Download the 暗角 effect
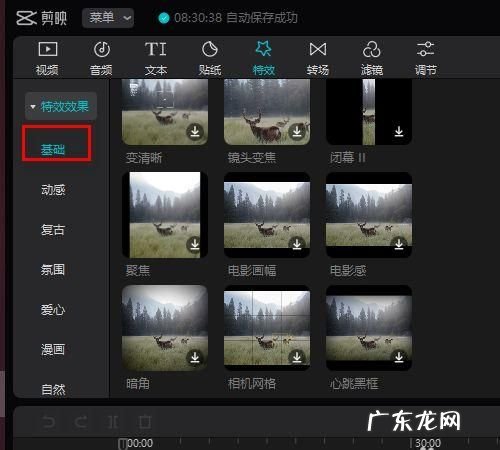This screenshot has width=500, height=450. 195,357
